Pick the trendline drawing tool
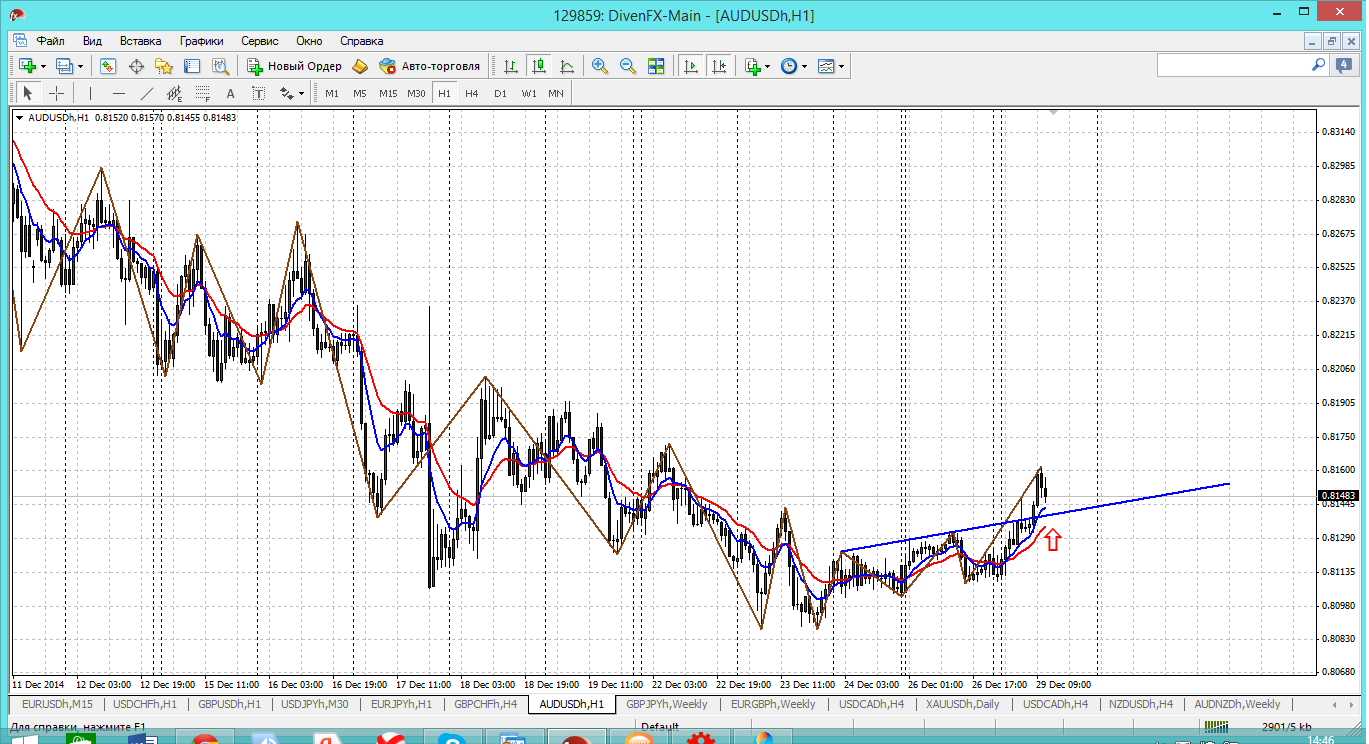This screenshot has width=1369, height=744. point(147,93)
